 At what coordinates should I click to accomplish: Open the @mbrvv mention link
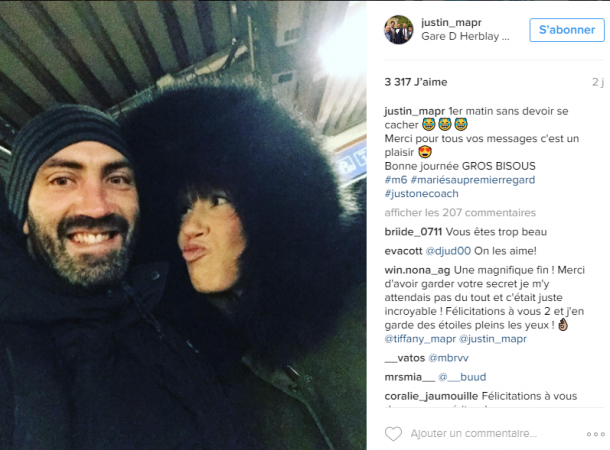448,358
